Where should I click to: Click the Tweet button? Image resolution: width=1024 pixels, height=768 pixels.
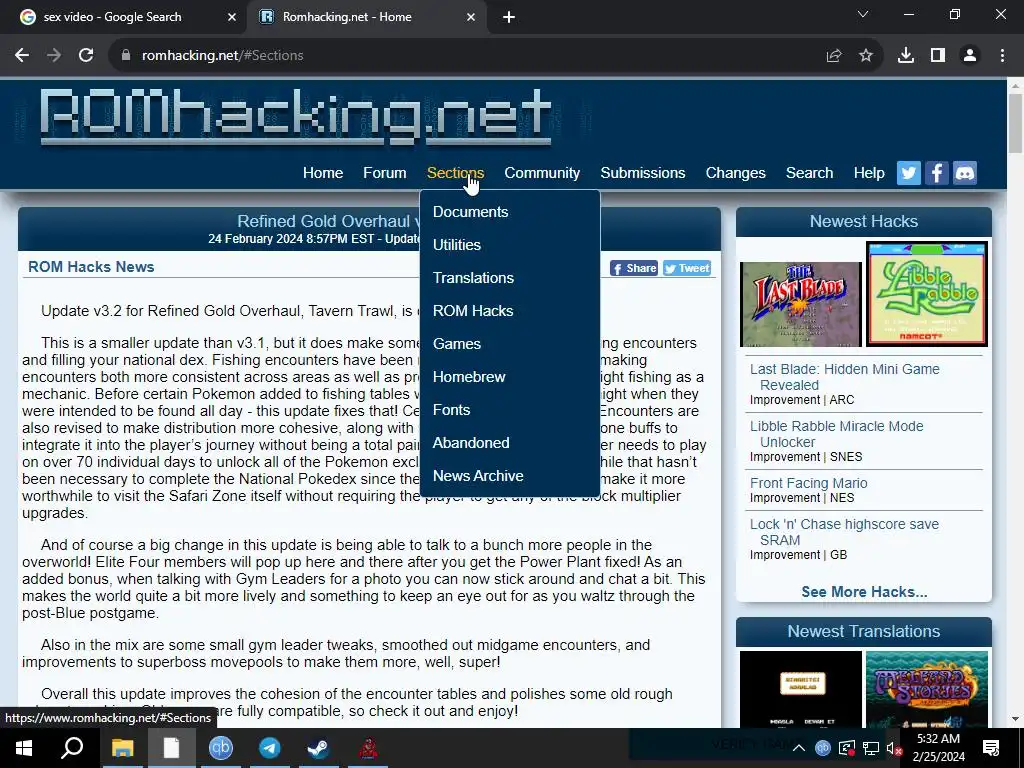[x=687, y=268]
